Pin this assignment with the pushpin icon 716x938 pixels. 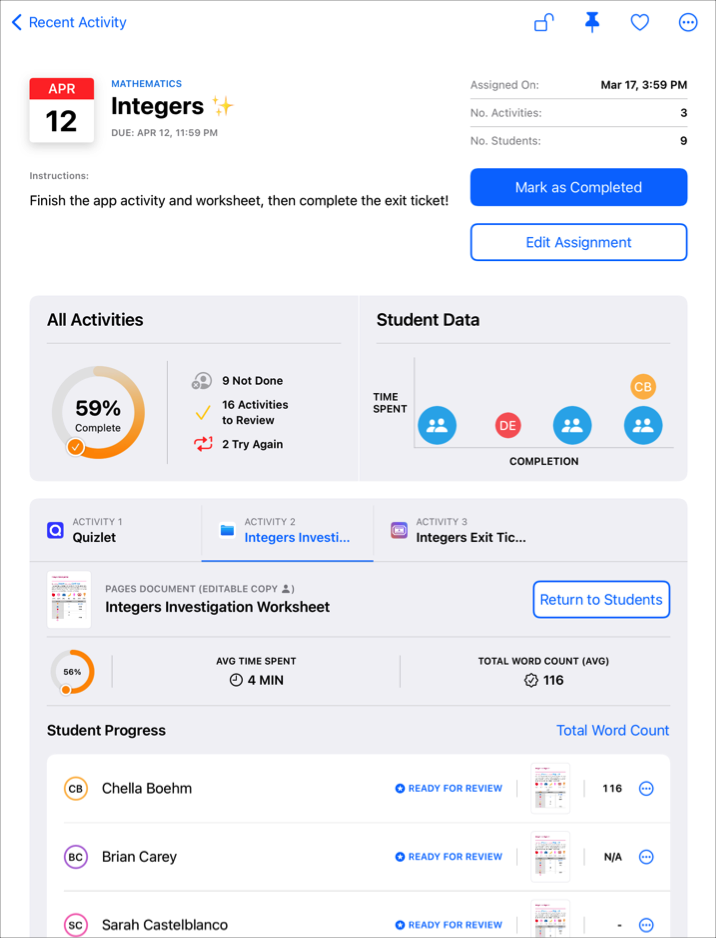click(592, 22)
